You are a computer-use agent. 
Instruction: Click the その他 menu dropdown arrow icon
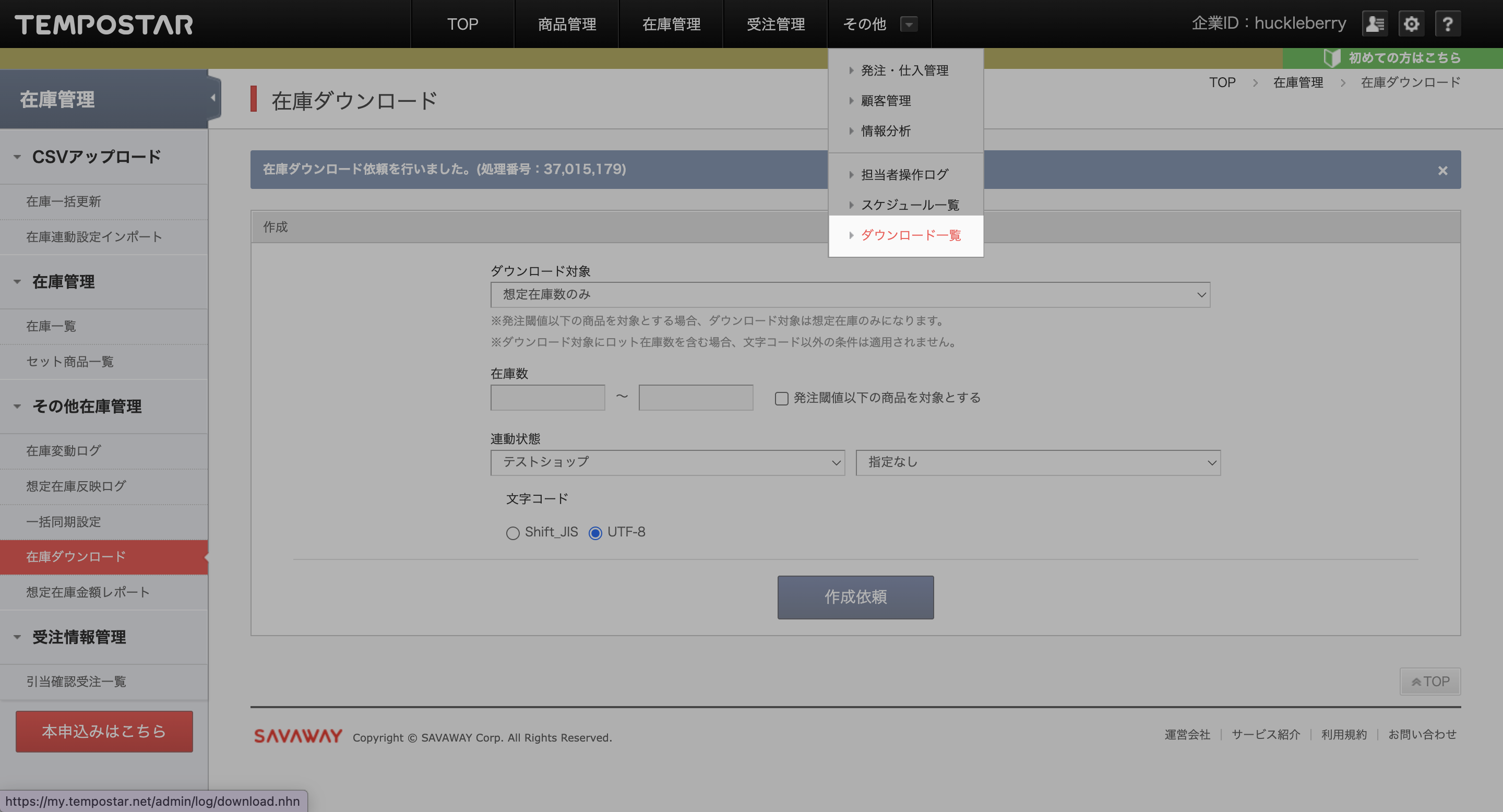[909, 25]
